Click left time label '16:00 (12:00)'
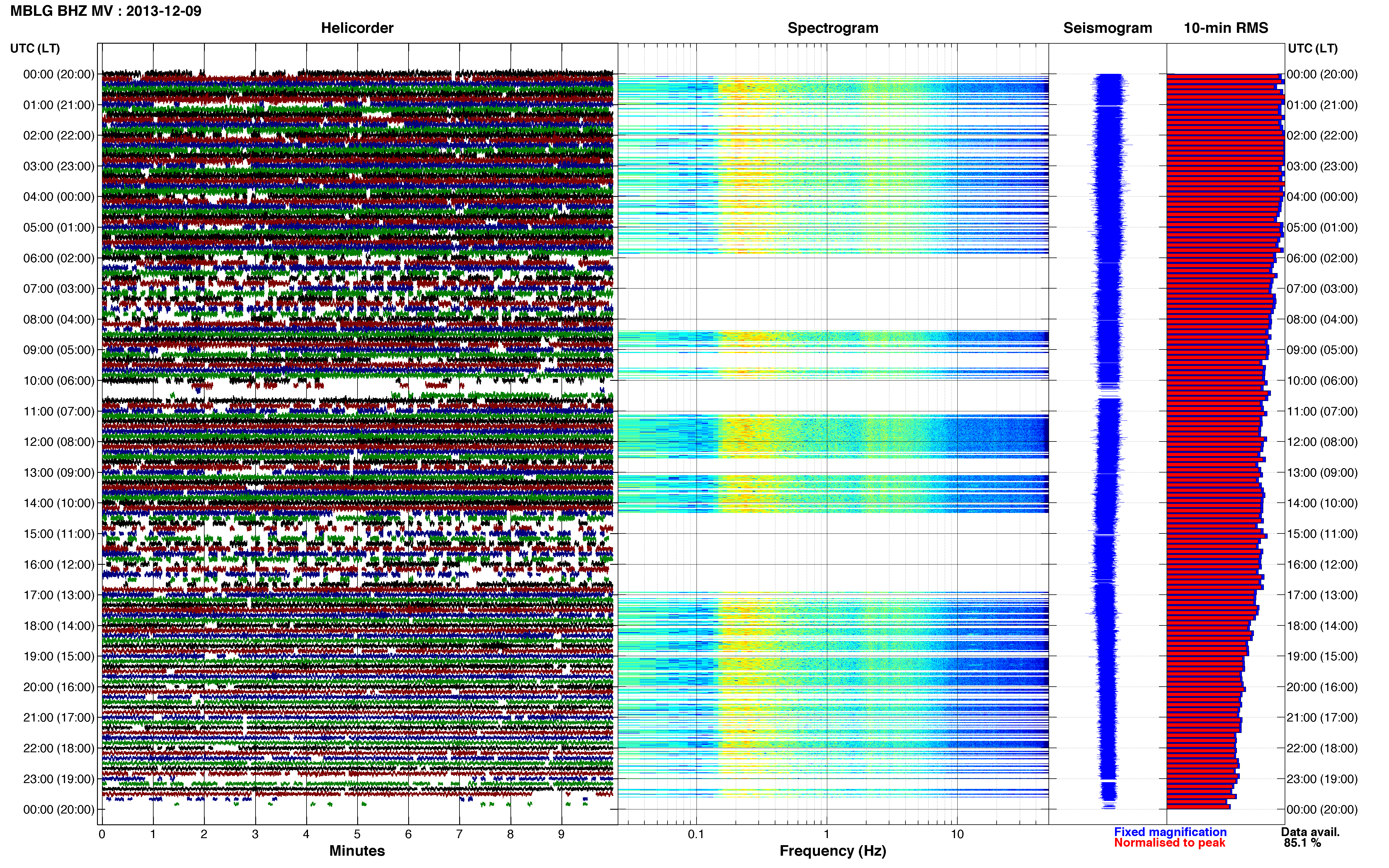 pos(59,564)
